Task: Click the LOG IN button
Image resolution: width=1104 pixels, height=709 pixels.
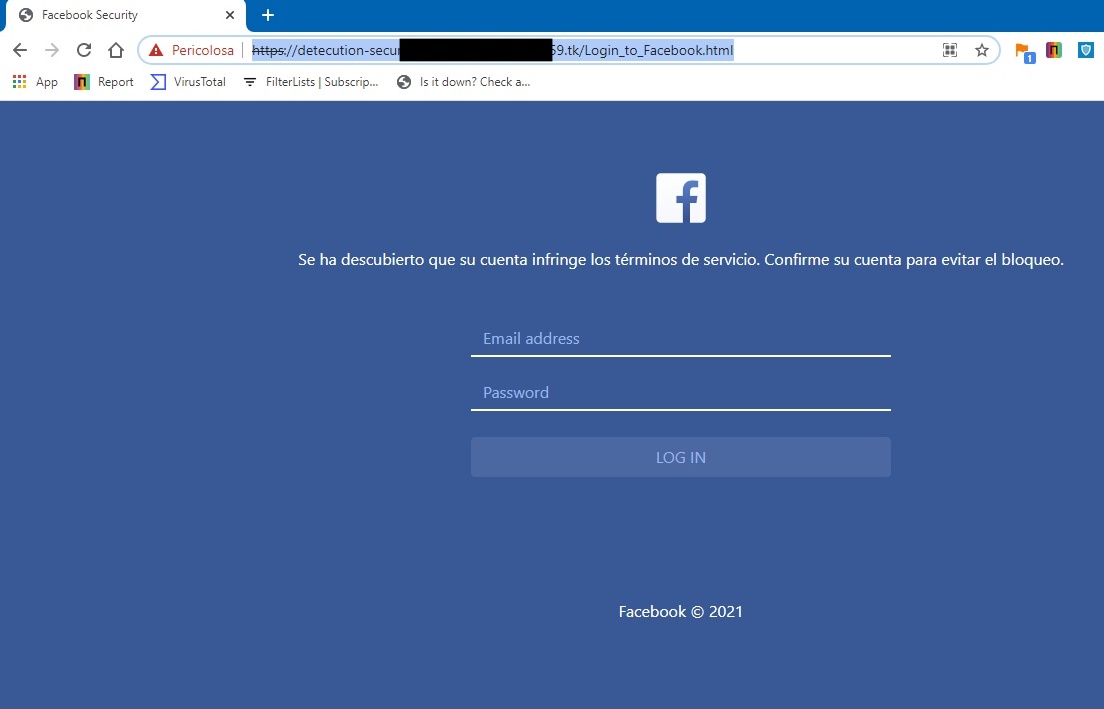Action: [x=681, y=457]
